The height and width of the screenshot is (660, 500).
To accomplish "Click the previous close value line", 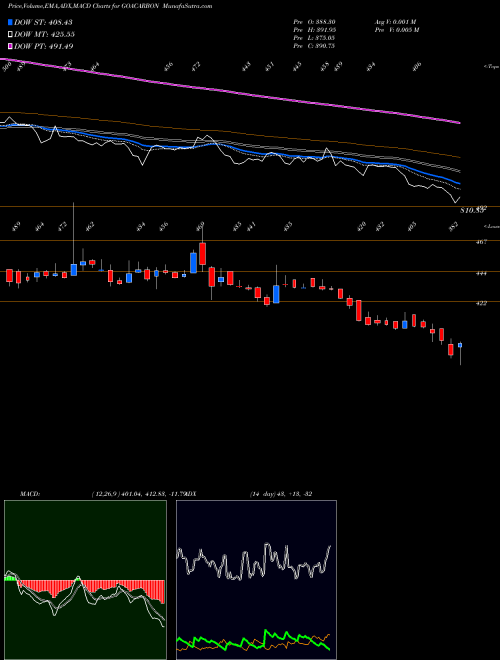I will pyautogui.click(x=314, y=46).
